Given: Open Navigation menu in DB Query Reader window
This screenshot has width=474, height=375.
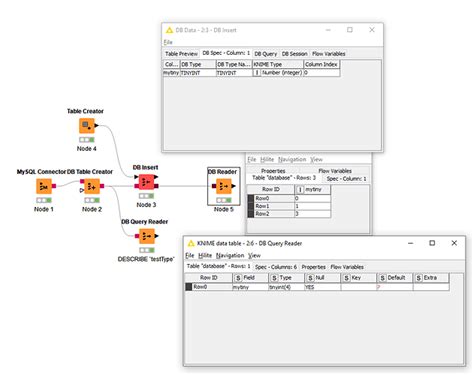Looking at the screenshot, I should [230, 255].
